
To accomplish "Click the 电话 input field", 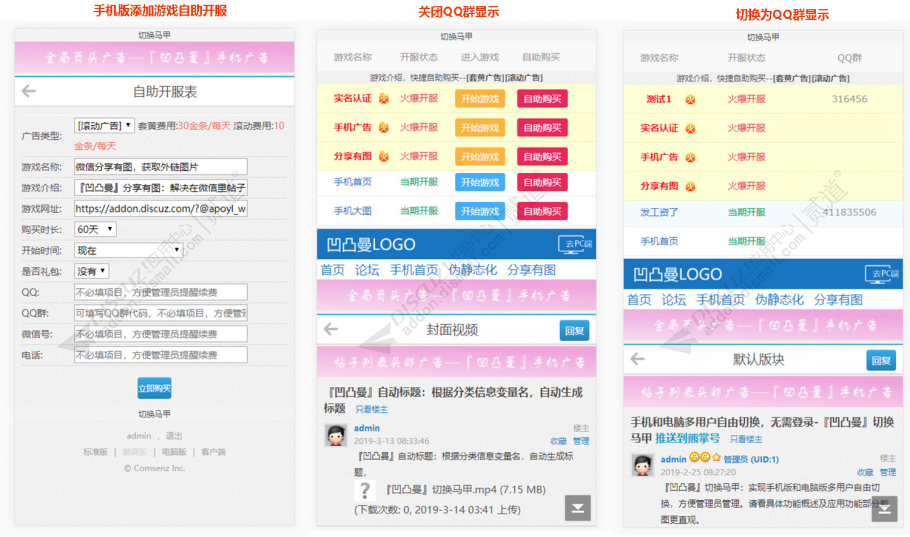I will [161, 355].
